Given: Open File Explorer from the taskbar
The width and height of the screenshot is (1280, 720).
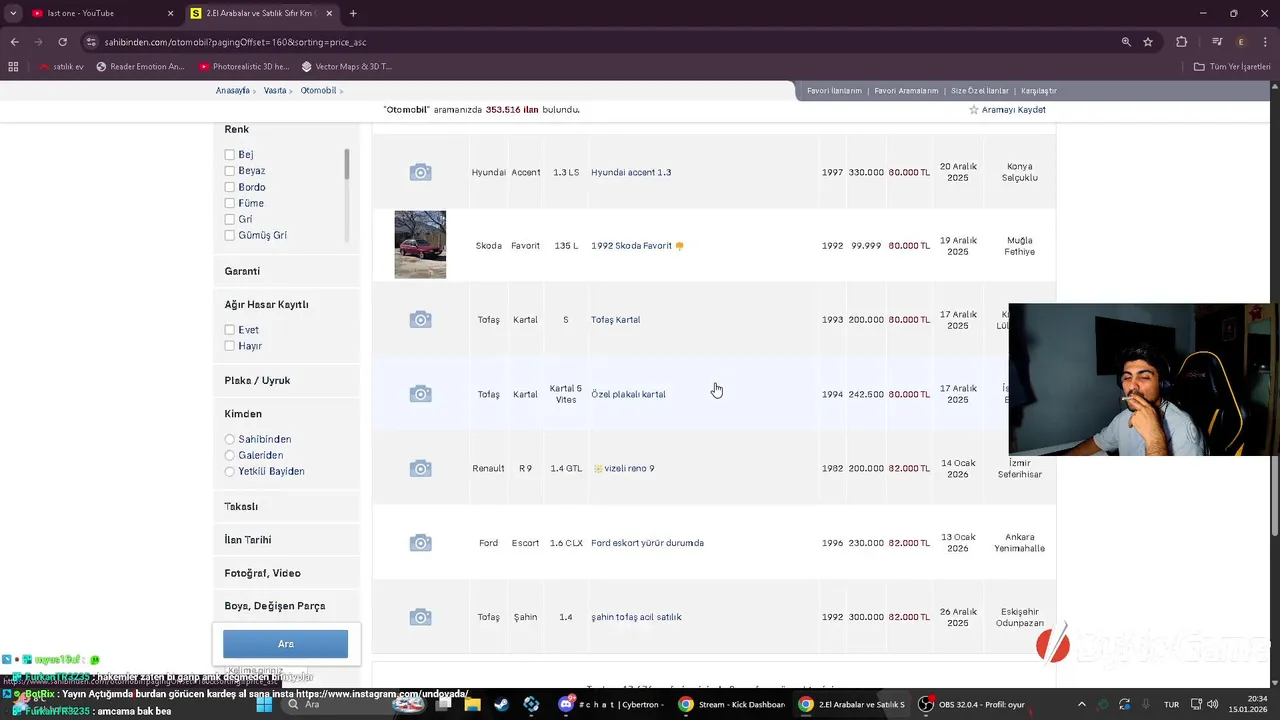Looking at the screenshot, I should 472,704.
